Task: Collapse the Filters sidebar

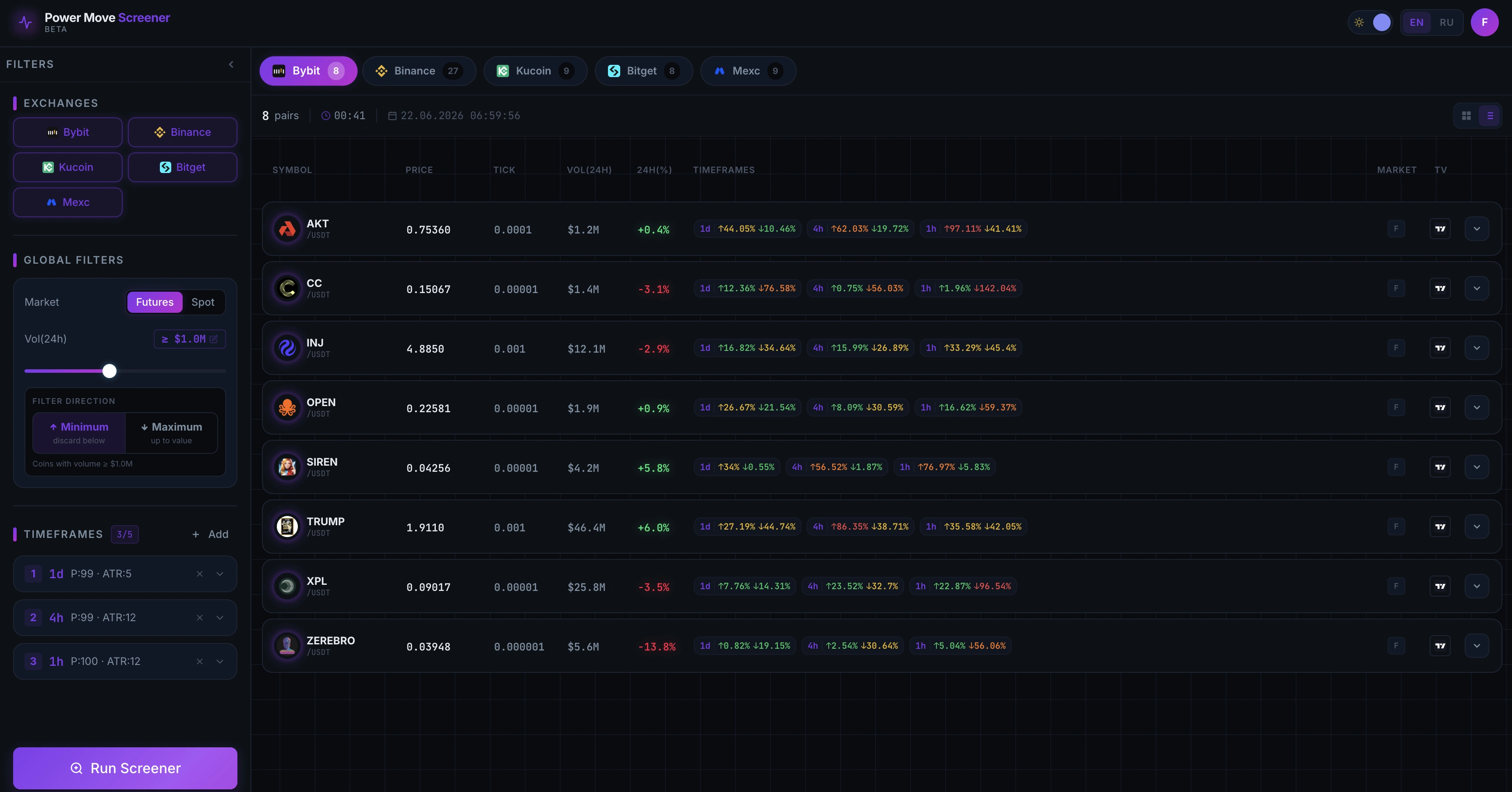Action: [x=231, y=64]
